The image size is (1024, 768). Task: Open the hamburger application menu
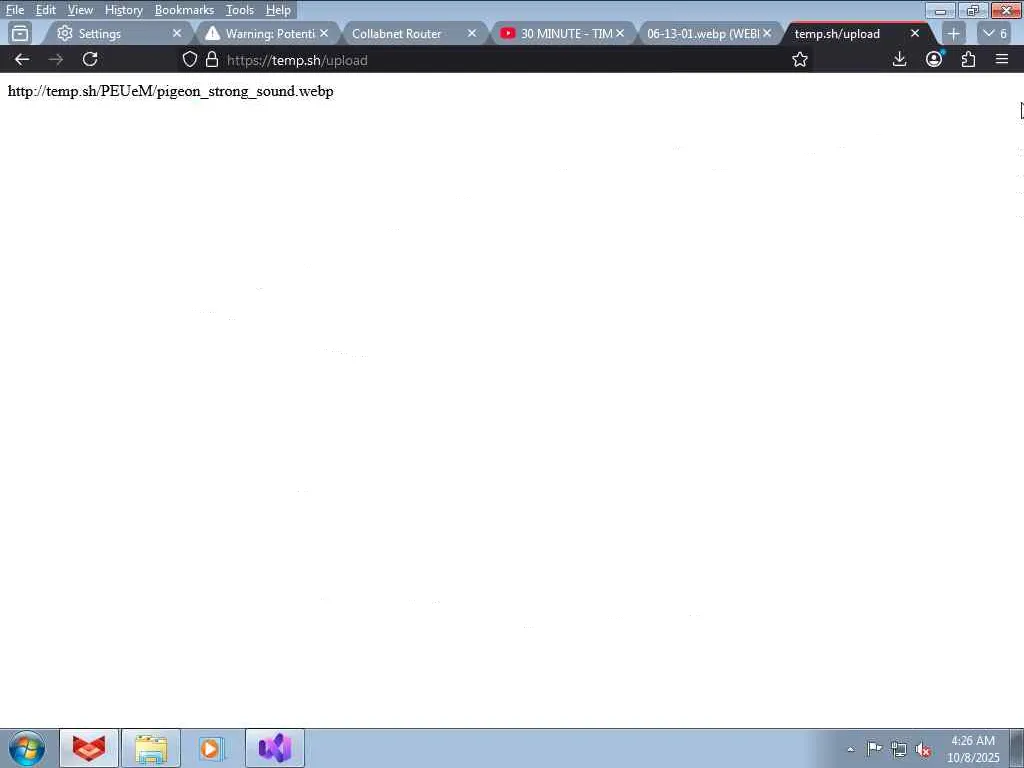1002,59
